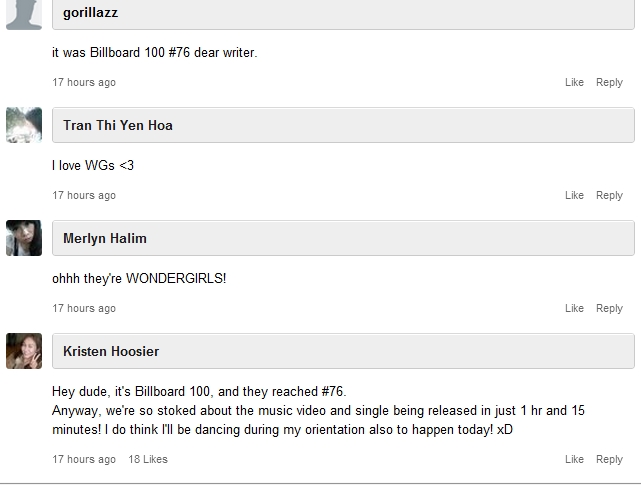View the 18 Likes on Kristen's comment
641x485 pixels.
pos(148,459)
